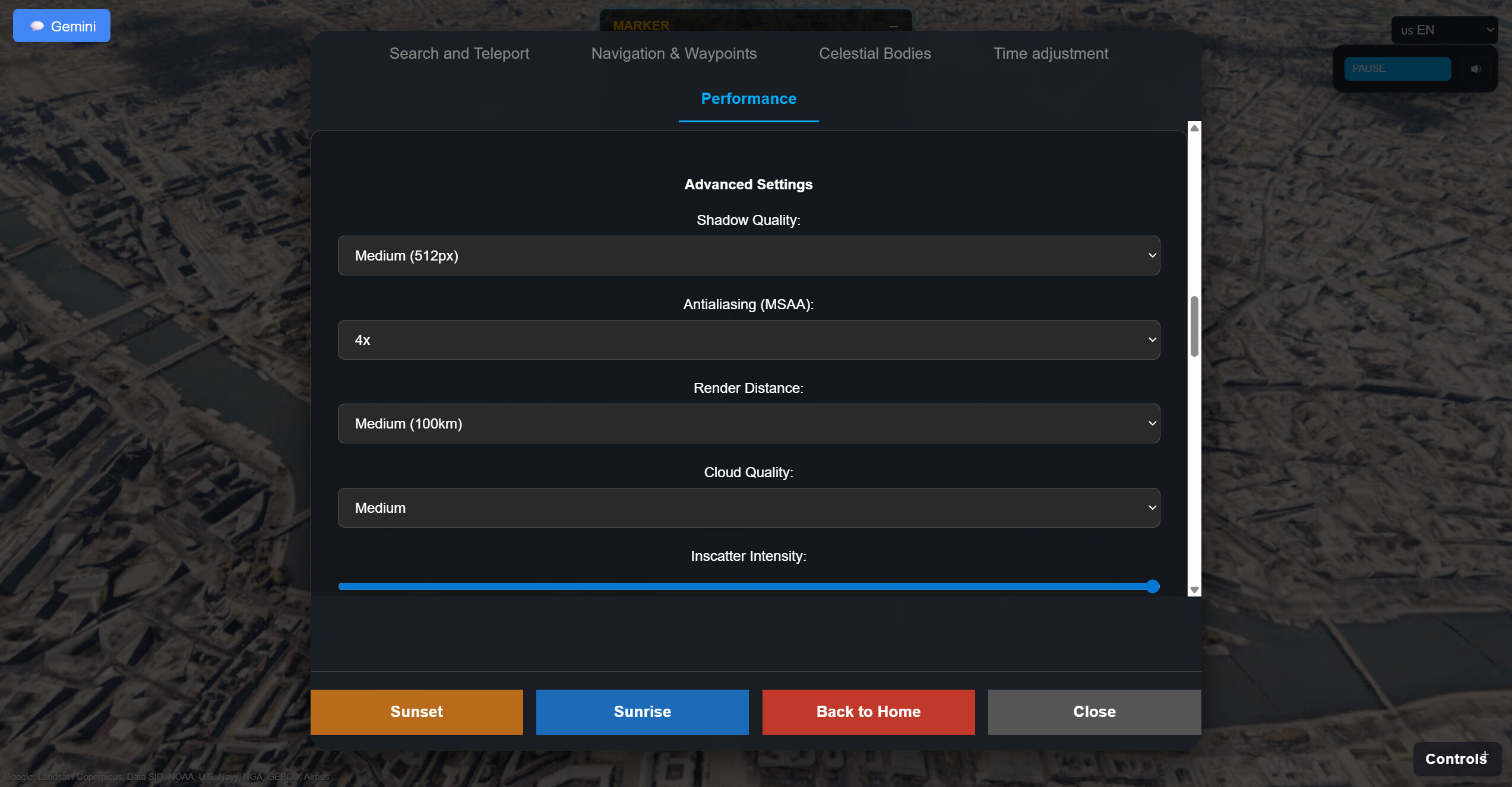Viewport: 1512px width, 787px height.
Task: Open the Render Distance dropdown
Action: pos(748,423)
